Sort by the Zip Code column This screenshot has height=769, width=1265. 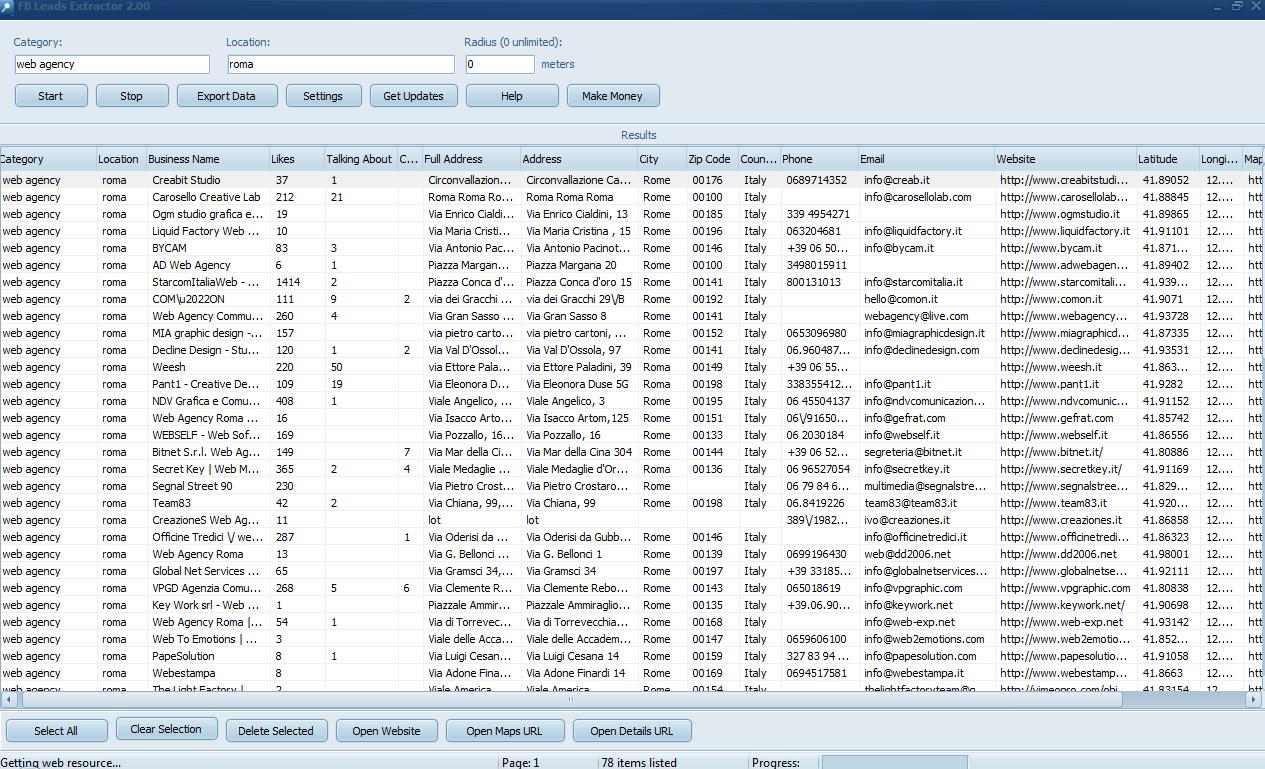pyautogui.click(x=711, y=159)
